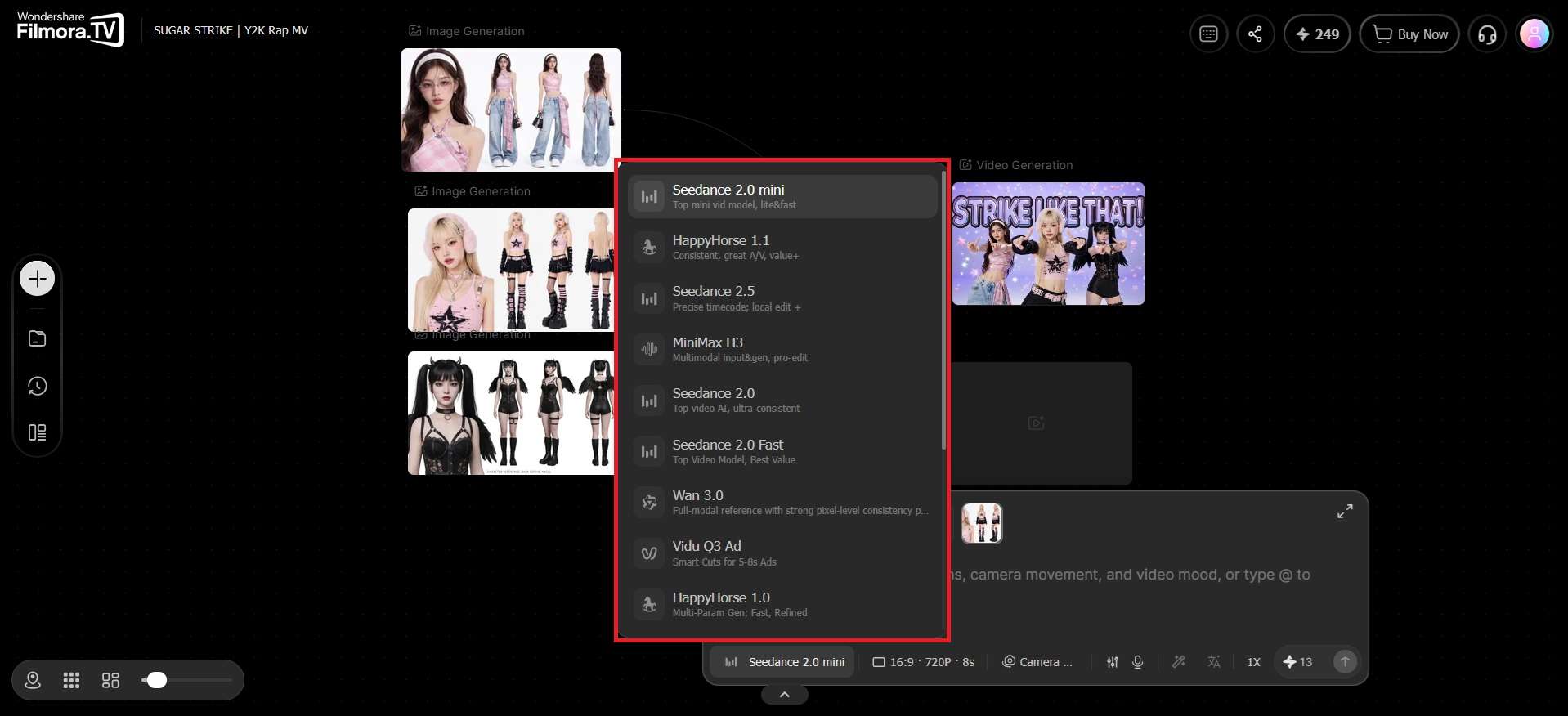Open the layout panel icon in sidebar
The height and width of the screenshot is (716, 1568).
point(37,432)
